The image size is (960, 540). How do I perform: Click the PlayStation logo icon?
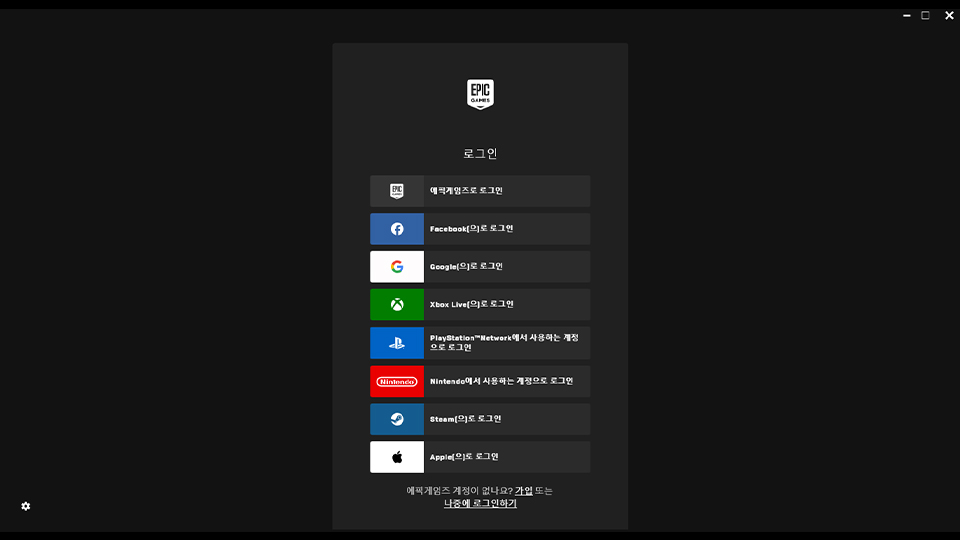[397, 343]
